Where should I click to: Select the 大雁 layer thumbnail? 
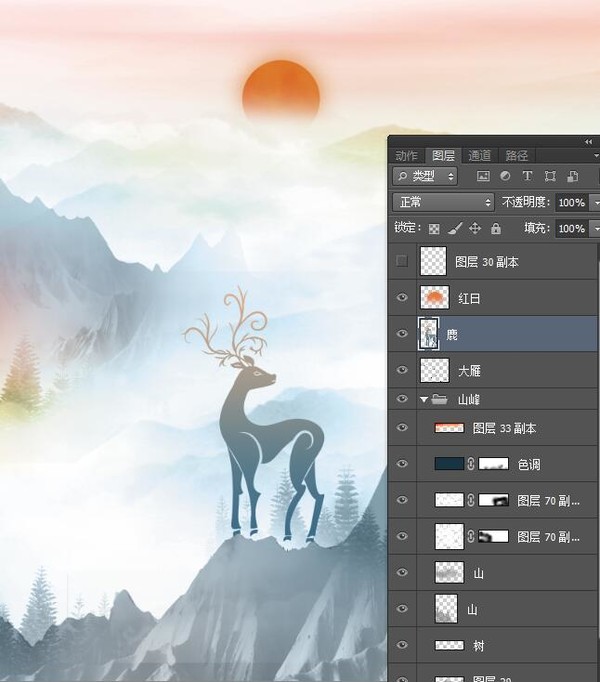[x=434, y=370]
